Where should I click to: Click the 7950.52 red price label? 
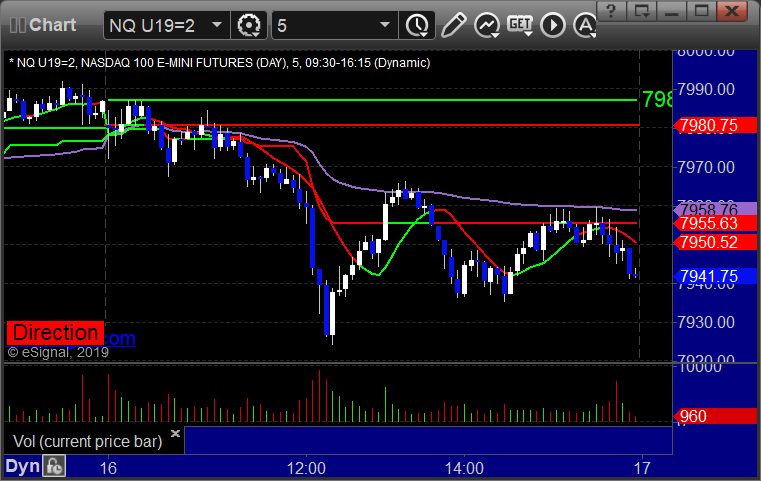[715, 242]
